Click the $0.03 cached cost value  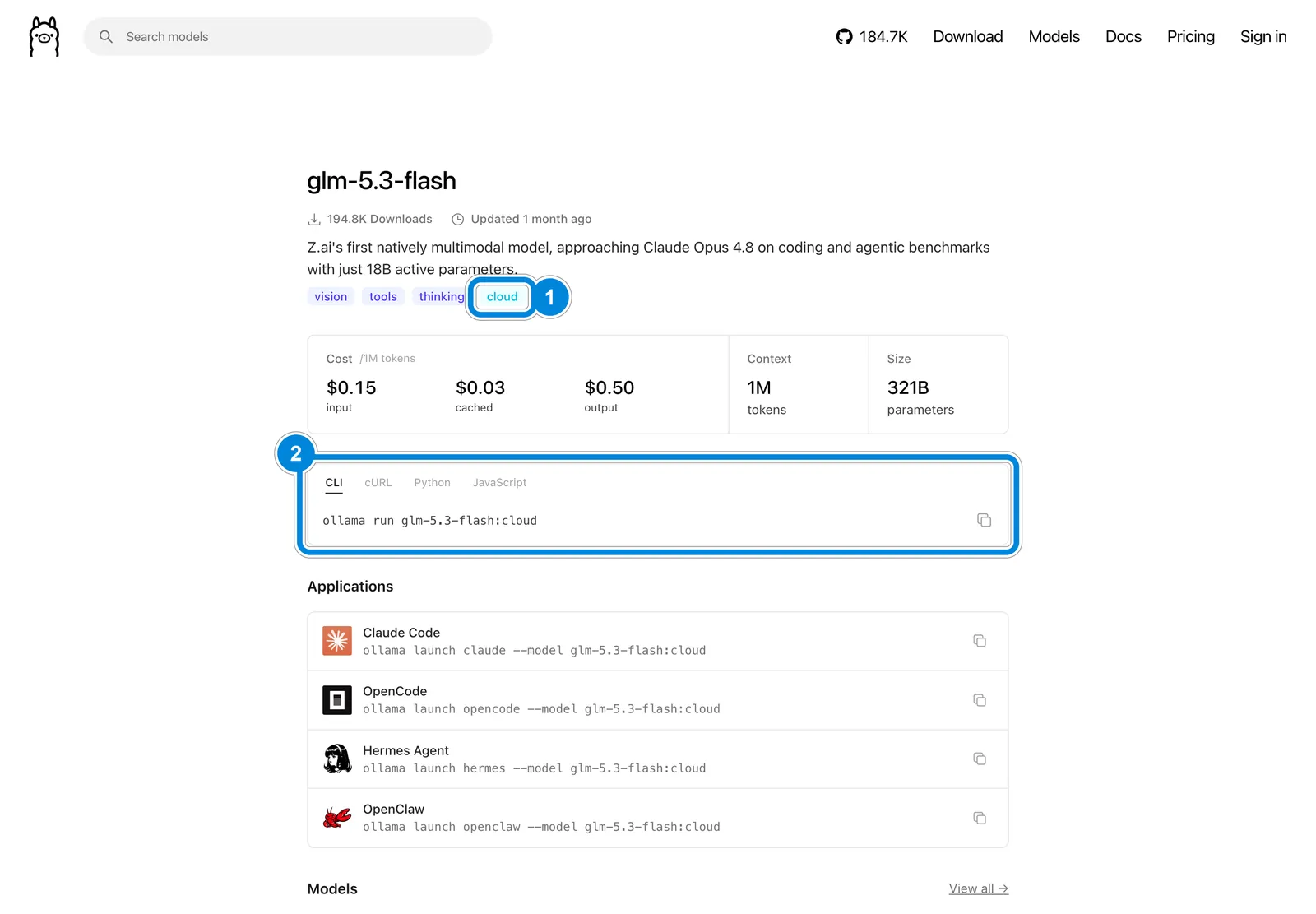coord(480,387)
